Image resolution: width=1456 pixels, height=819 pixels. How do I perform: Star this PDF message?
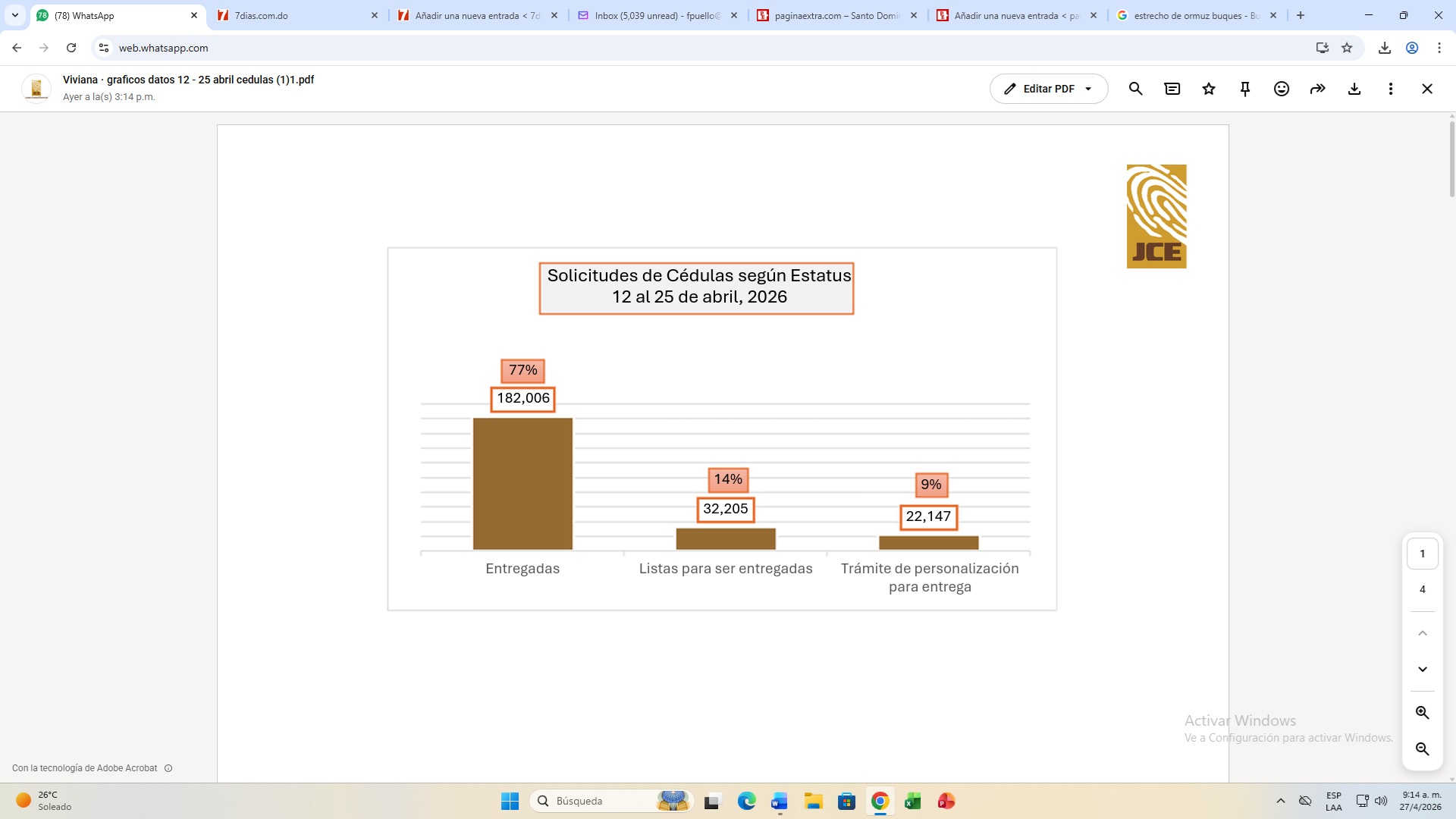click(x=1209, y=89)
